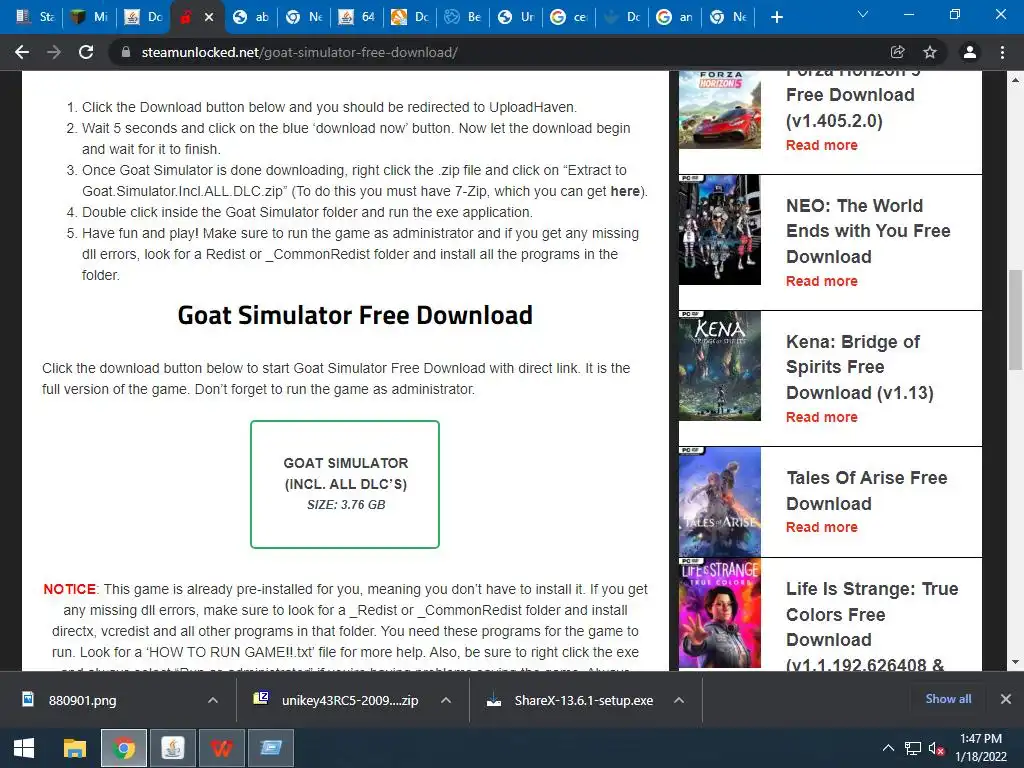Reload the steamunlocked page
1024x768 pixels.
click(86, 52)
